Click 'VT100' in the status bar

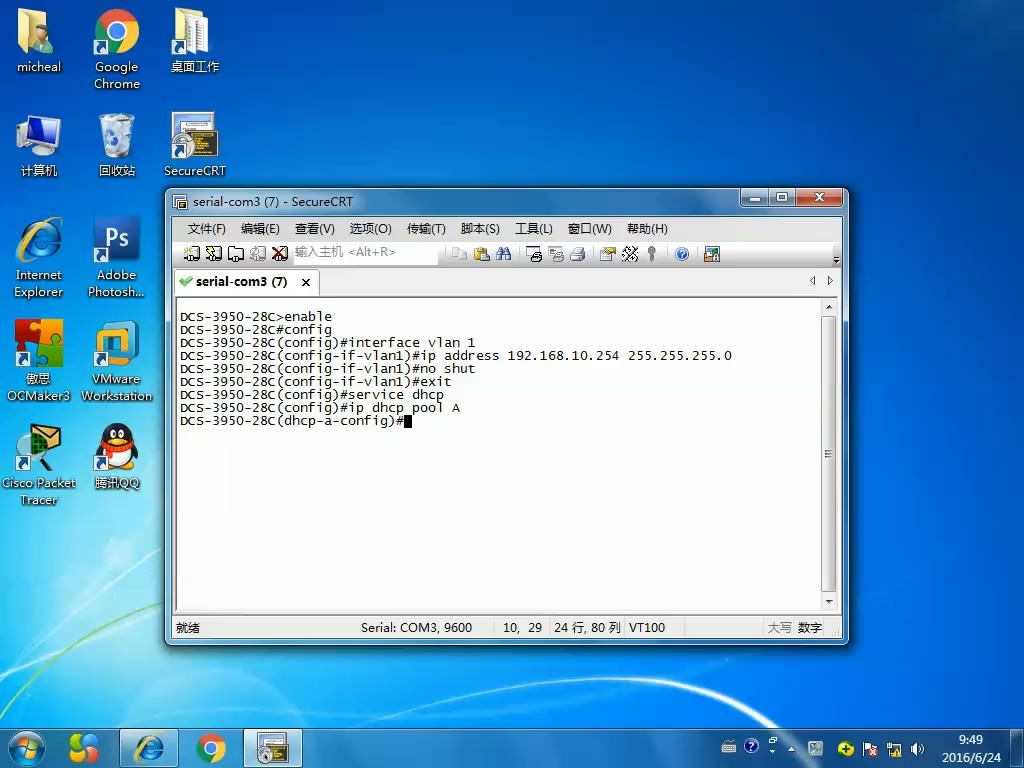647,628
